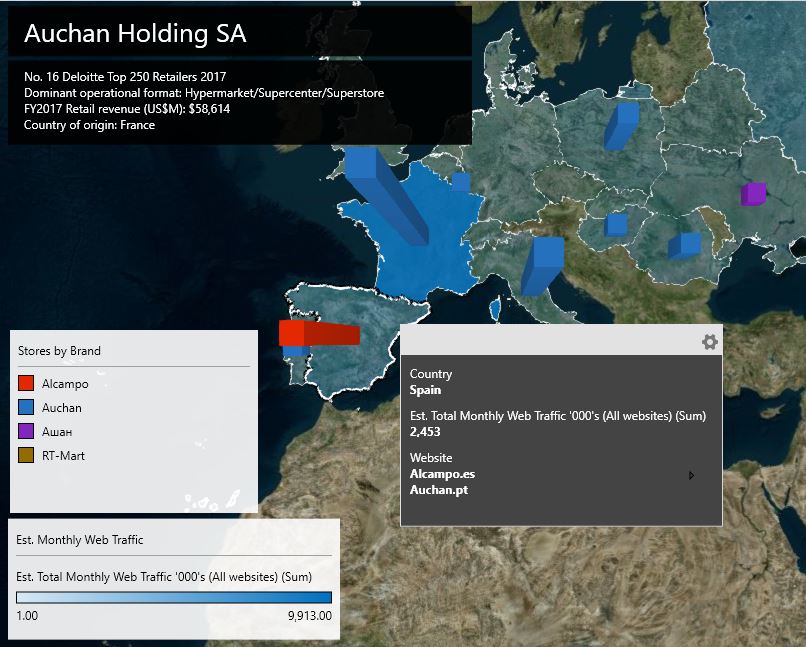Click the 'RT-Mart' legend label
This screenshot has height=647, width=806.
point(63,456)
